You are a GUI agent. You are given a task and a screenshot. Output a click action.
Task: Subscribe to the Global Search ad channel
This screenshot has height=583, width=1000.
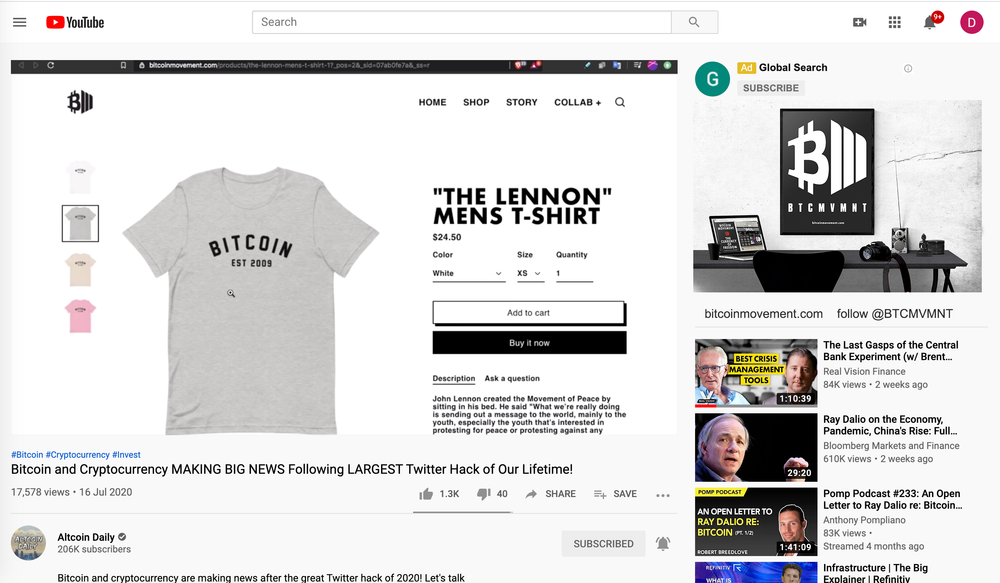point(770,88)
